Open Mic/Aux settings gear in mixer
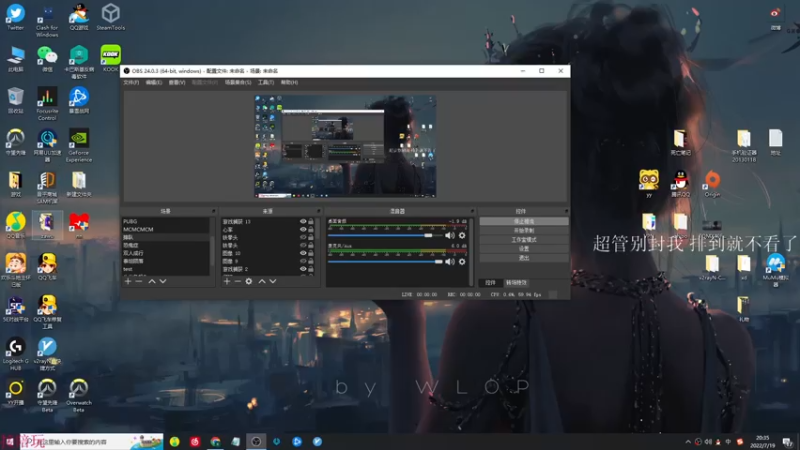Image resolution: width=800 pixels, height=450 pixels. [x=462, y=262]
